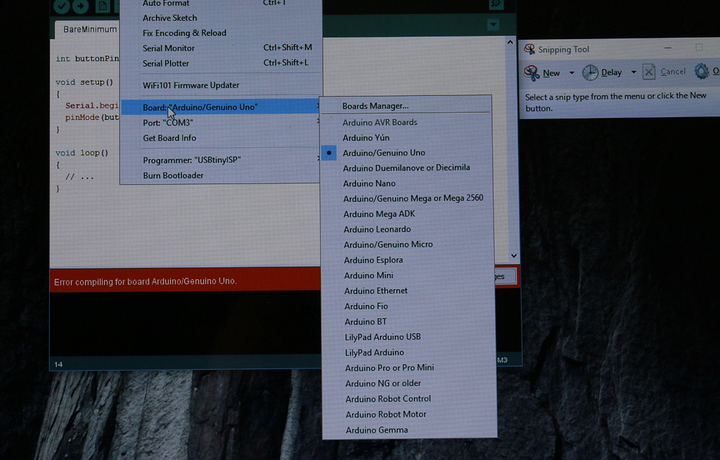Select LilyPad Arduino USB board
Screen dimensions: 720x460
(382, 337)
